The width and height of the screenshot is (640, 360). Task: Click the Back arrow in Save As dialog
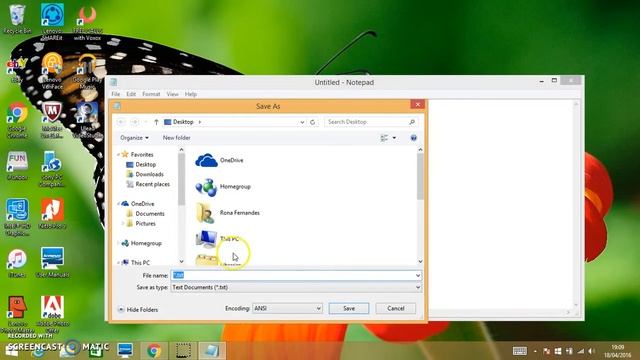(x=121, y=122)
